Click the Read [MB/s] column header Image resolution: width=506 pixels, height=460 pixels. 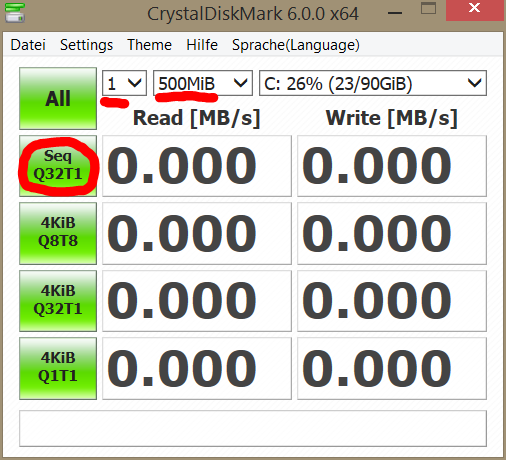click(197, 118)
